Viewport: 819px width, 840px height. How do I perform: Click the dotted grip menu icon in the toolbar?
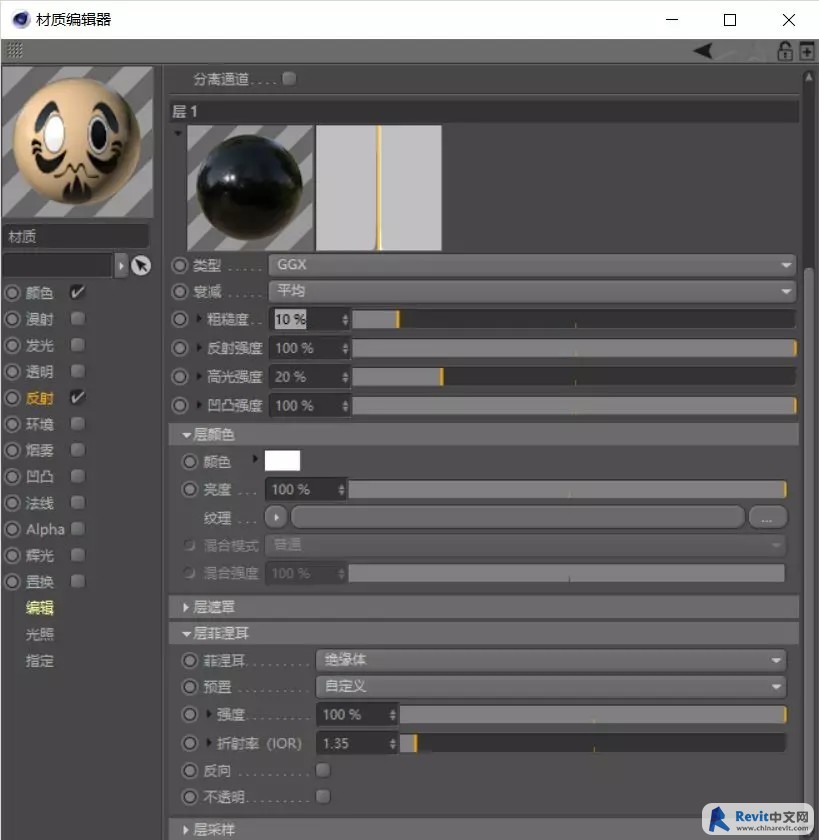(x=15, y=50)
